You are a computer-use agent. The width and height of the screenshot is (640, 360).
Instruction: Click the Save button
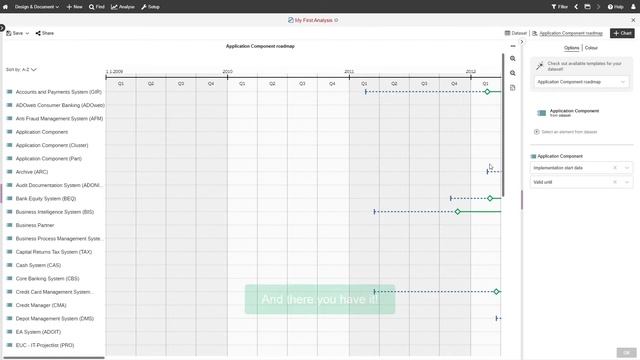coord(15,33)
